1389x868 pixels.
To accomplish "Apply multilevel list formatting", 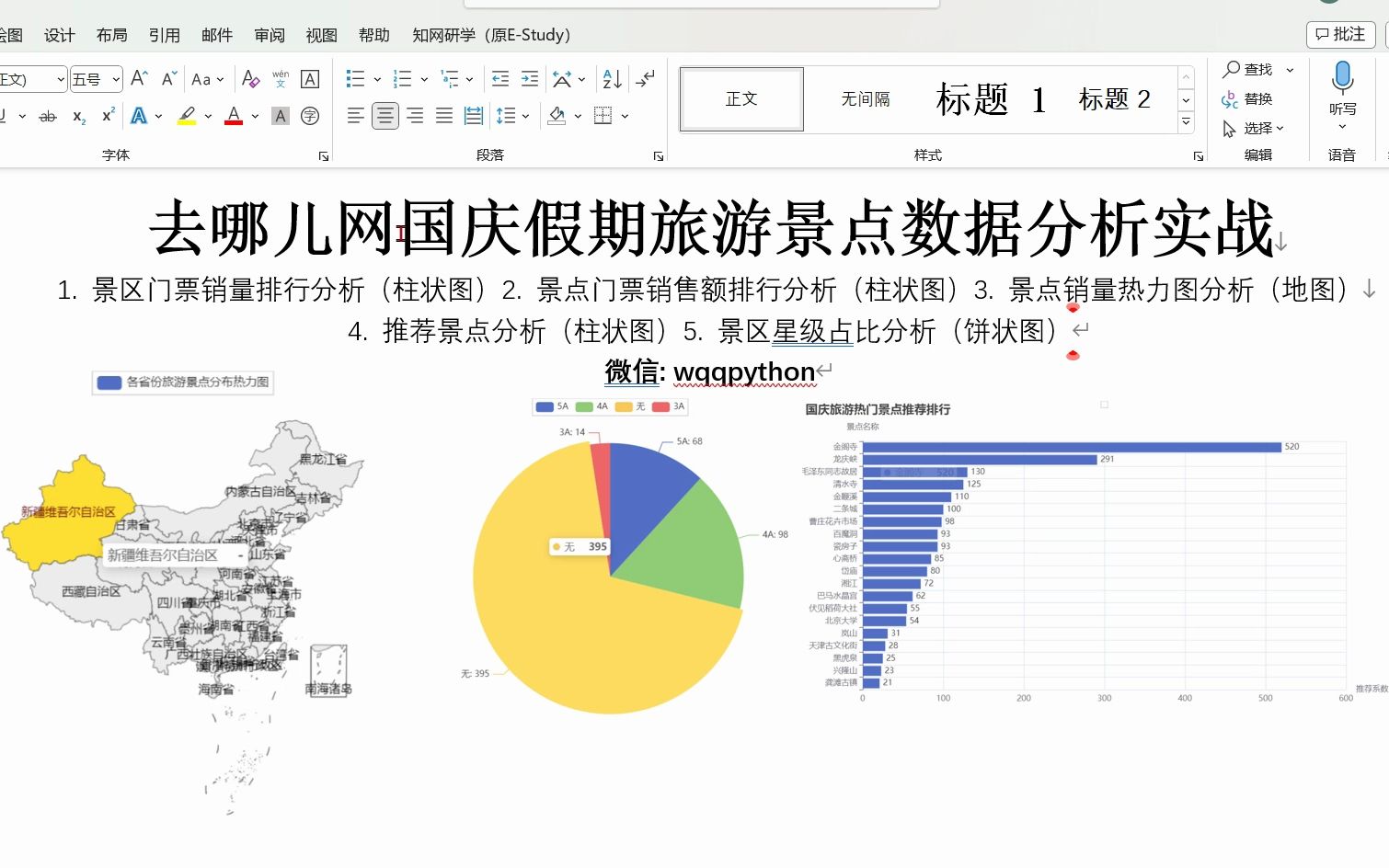I will [x=449, y=79].
